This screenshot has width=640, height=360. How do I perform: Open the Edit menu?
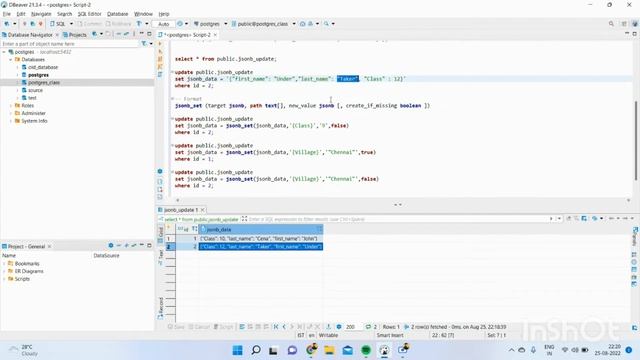pyautogui.click(x=21, y=14)
